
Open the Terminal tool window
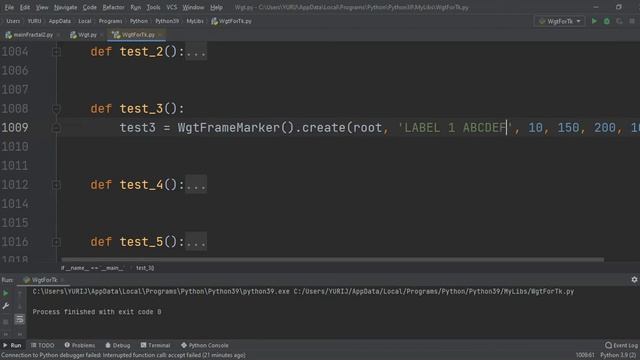tap(156, 345)
